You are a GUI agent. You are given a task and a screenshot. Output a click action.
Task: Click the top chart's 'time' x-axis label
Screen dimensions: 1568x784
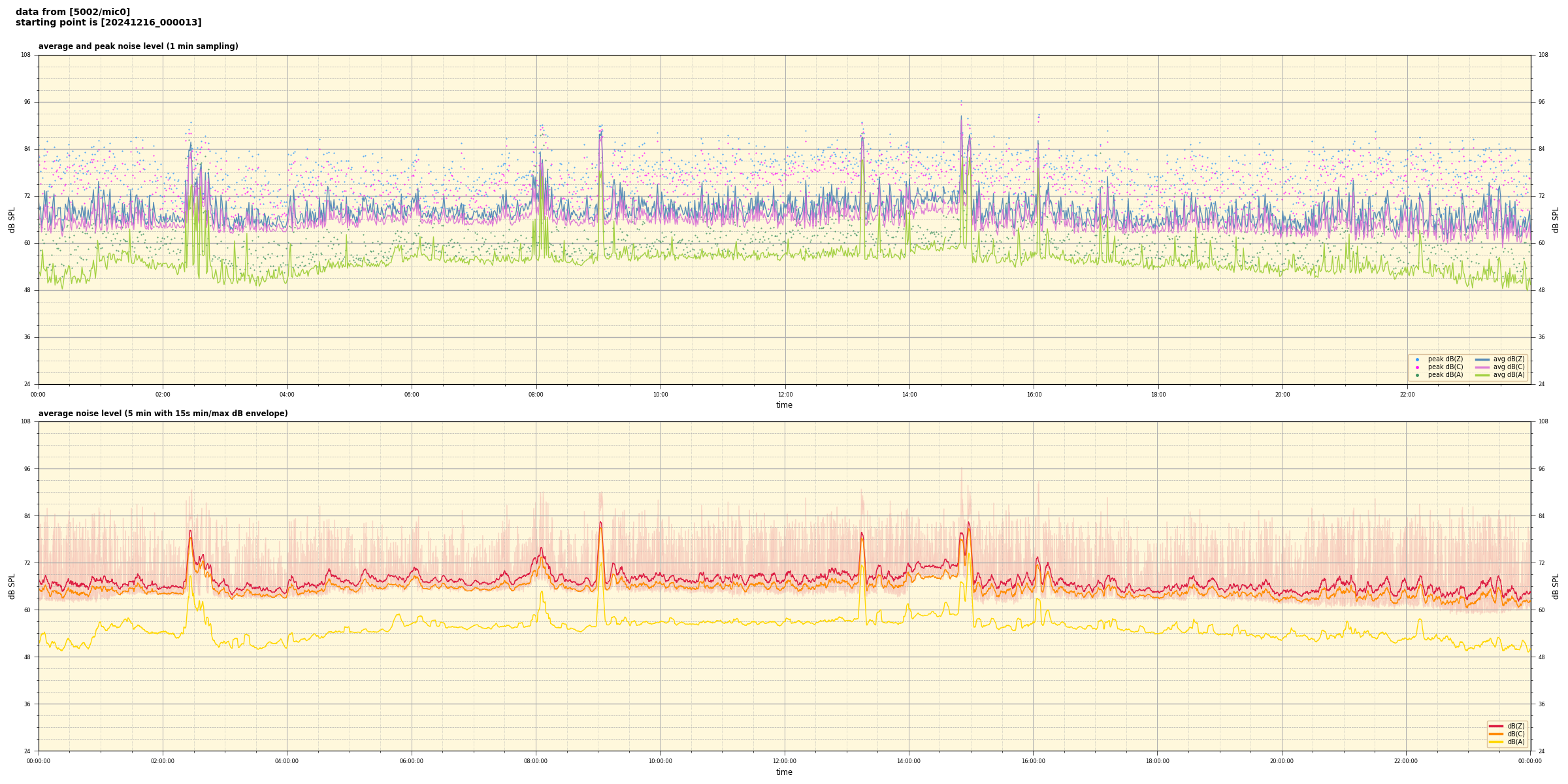(784, 405)
